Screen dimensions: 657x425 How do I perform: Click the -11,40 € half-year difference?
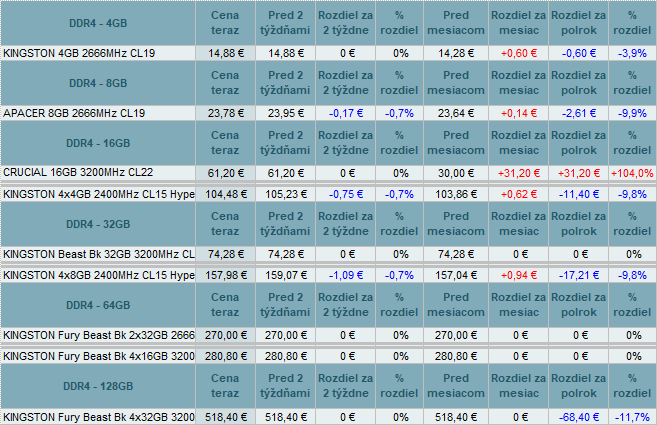point(579,194)
